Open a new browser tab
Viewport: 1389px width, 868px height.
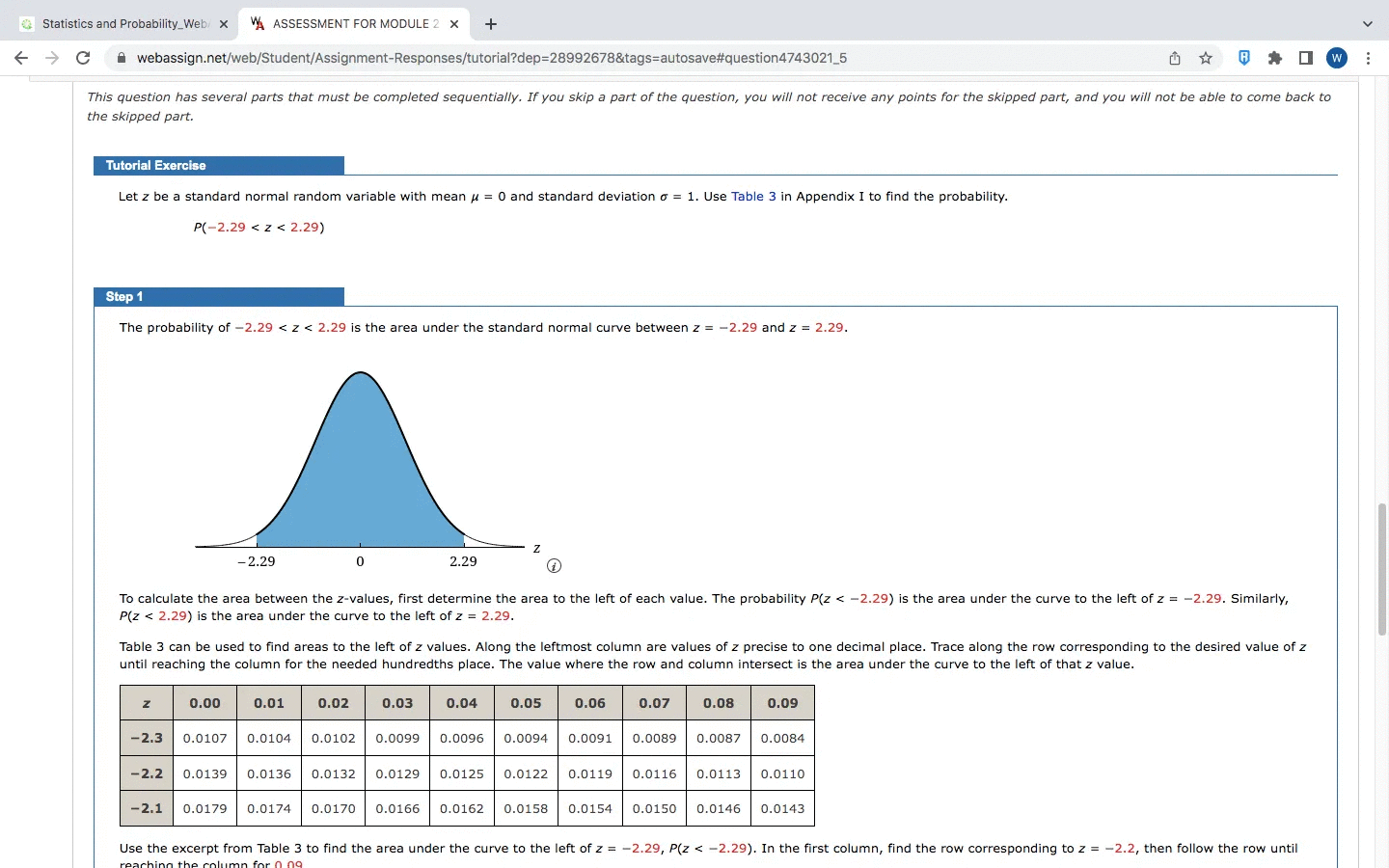[x=491, y=24]
